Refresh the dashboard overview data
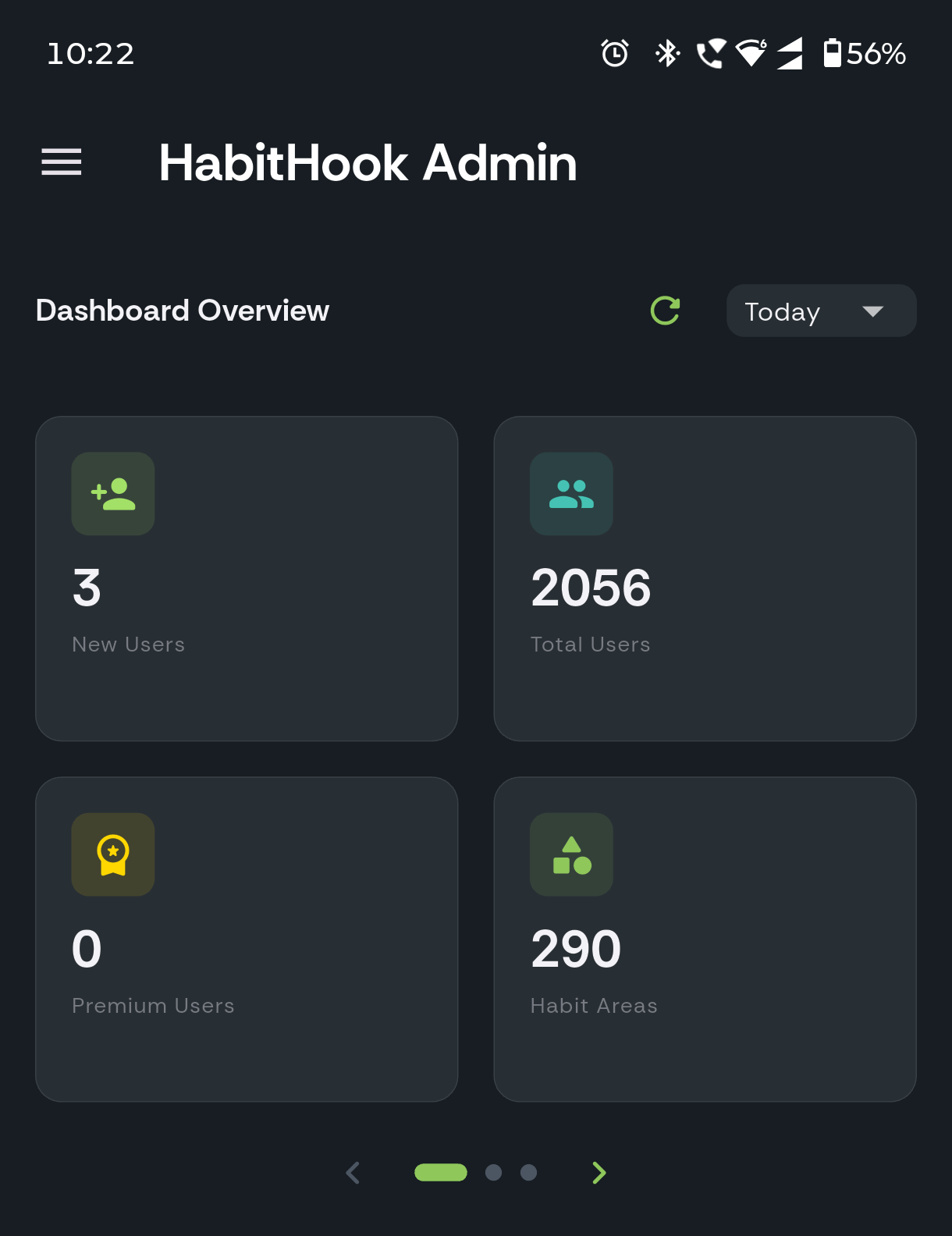This screenshot has height=1236, width=952. [665, 311]
